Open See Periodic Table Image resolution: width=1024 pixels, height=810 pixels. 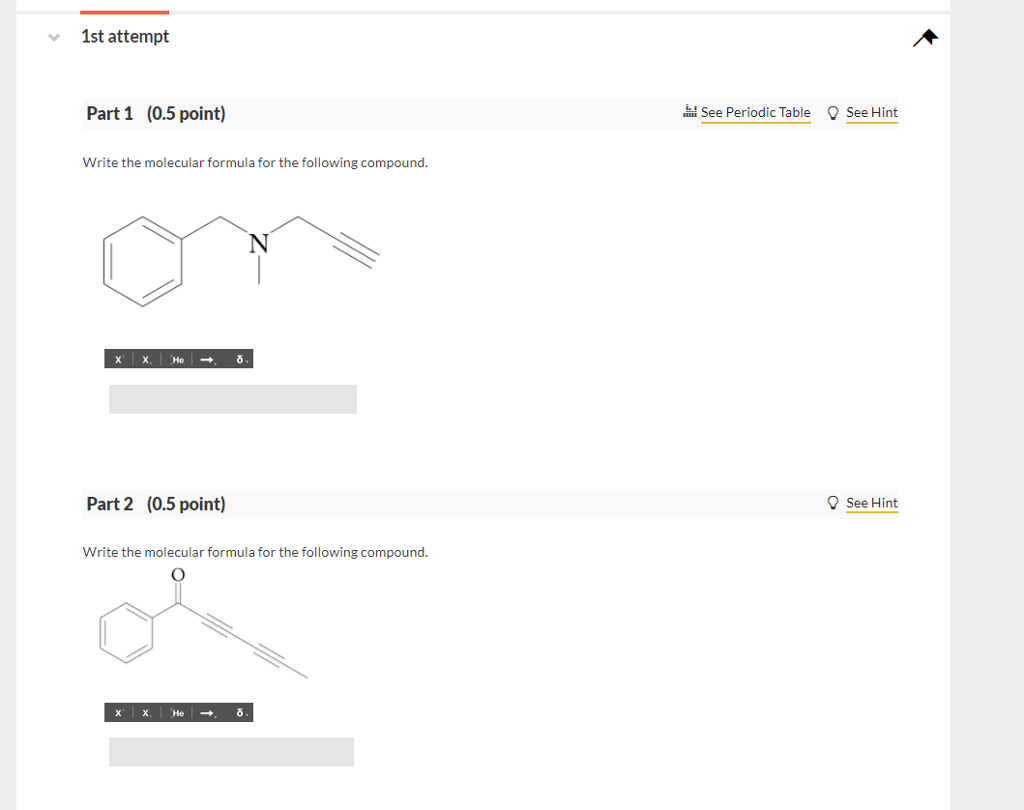(754, 112)
